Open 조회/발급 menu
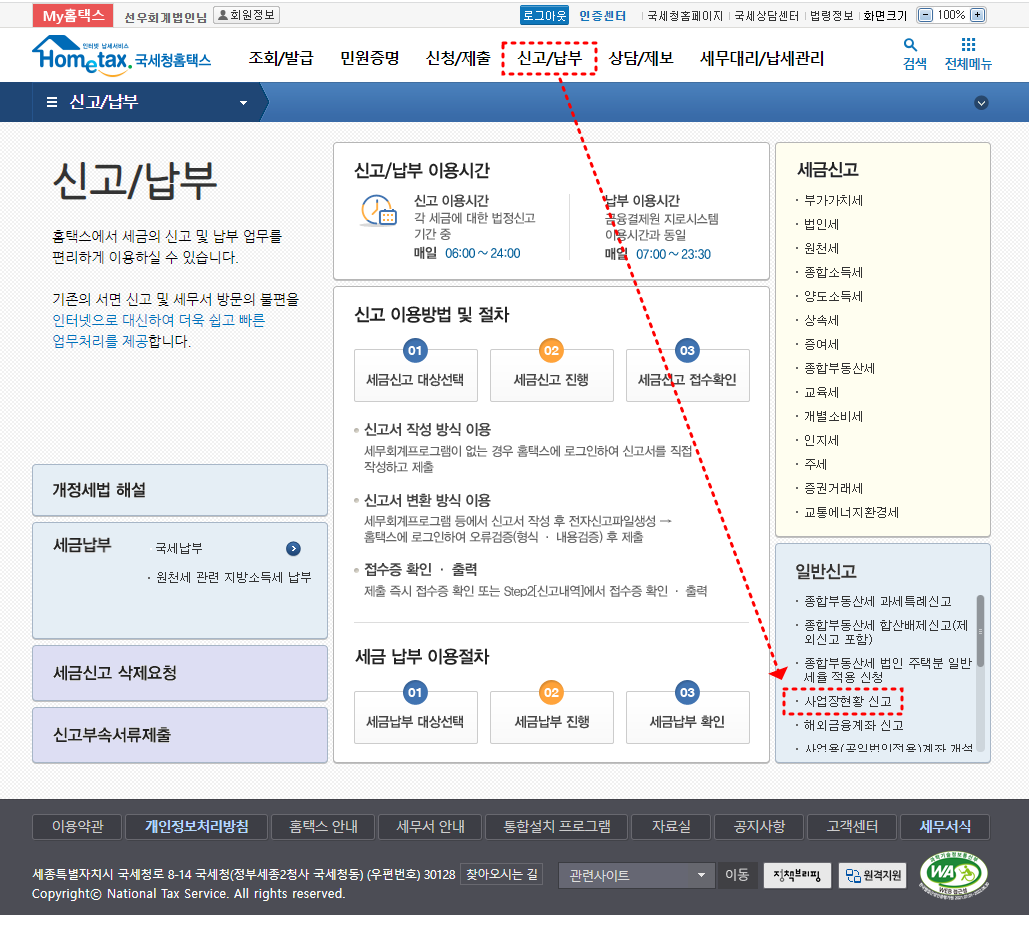 pyautogui.click(x=281, y=58)
